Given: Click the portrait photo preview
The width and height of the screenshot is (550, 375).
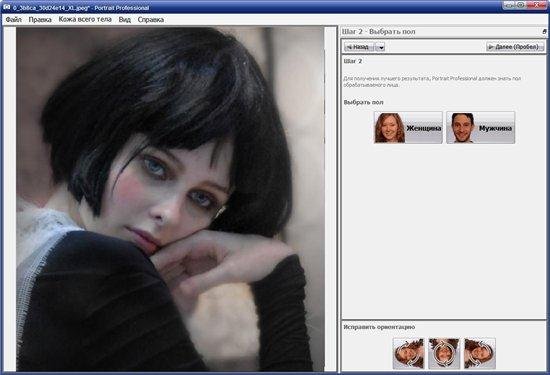Looking at the screenshot, I should tap(170, 199).
